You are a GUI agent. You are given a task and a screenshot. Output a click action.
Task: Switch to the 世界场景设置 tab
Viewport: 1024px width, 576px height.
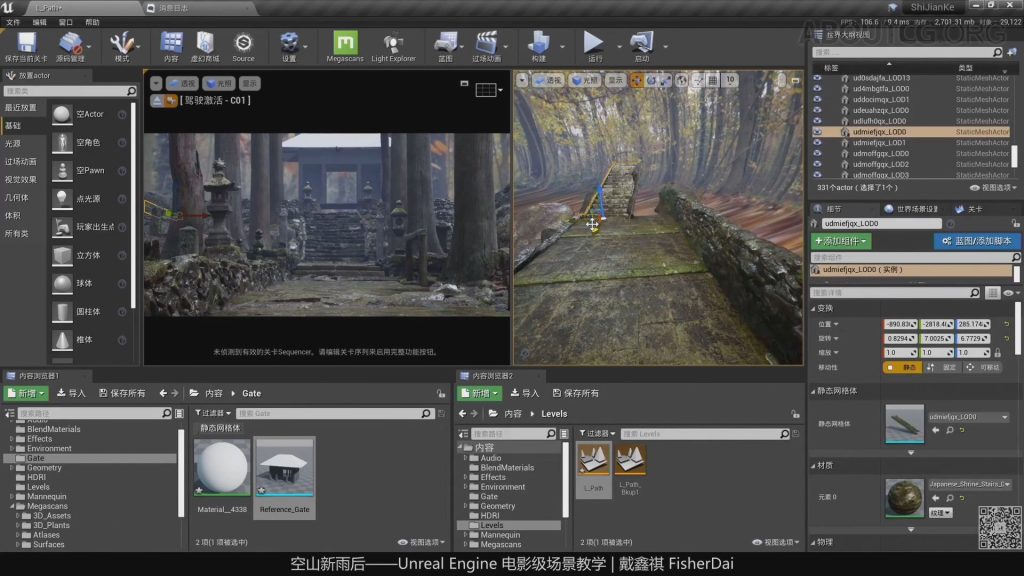pyautogui.click(x=914, y=209)
